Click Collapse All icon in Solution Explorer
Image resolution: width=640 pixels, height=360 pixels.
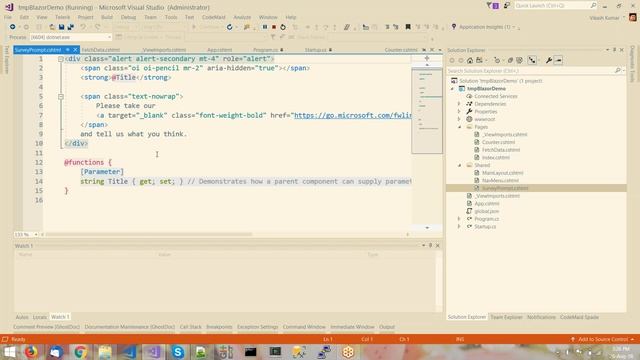tap(510, 60)
